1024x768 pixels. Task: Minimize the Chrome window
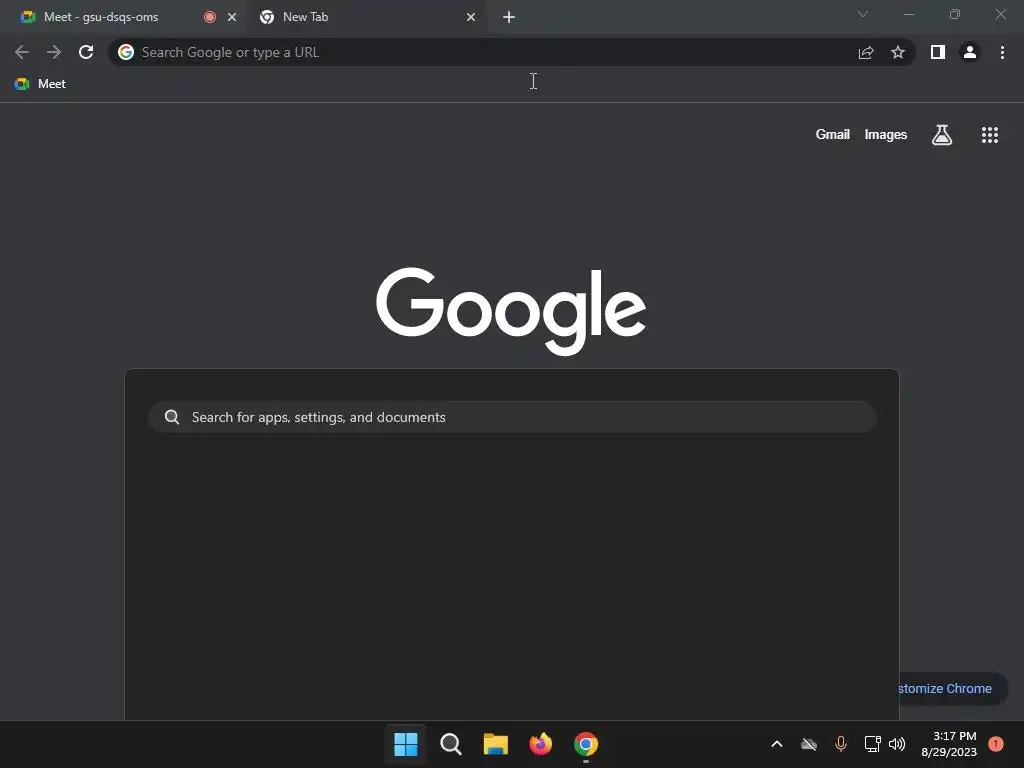click(x=908, y=14)
